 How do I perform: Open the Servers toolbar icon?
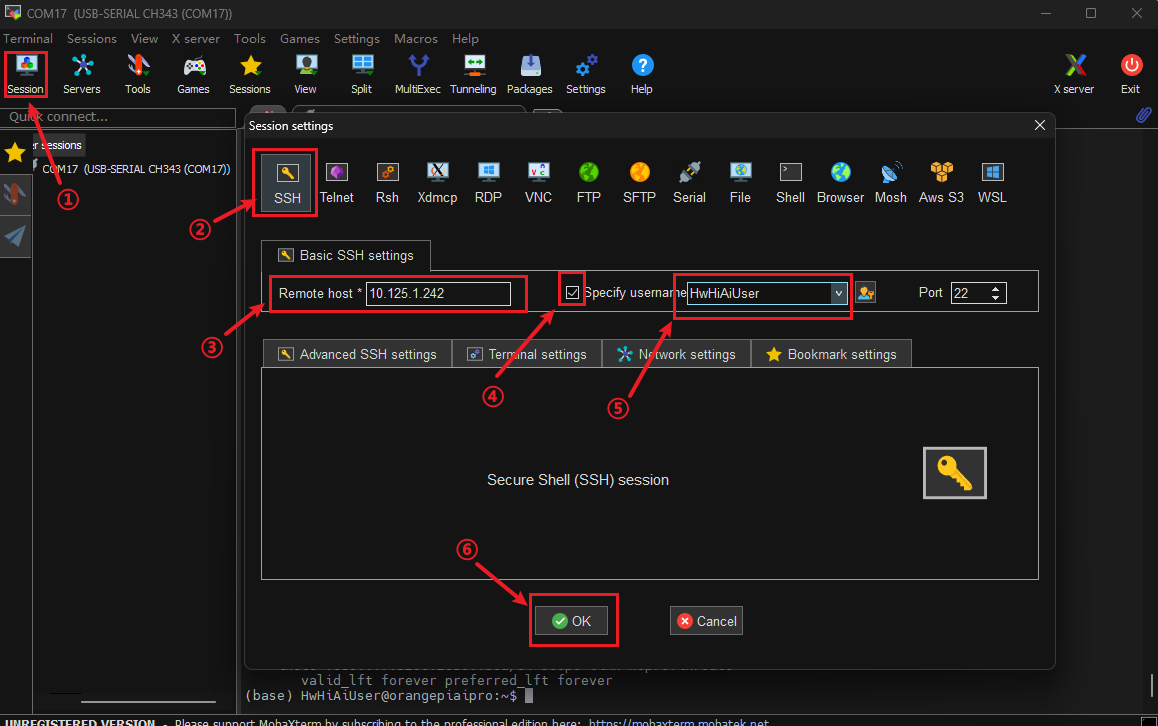[x=82, y=75]
